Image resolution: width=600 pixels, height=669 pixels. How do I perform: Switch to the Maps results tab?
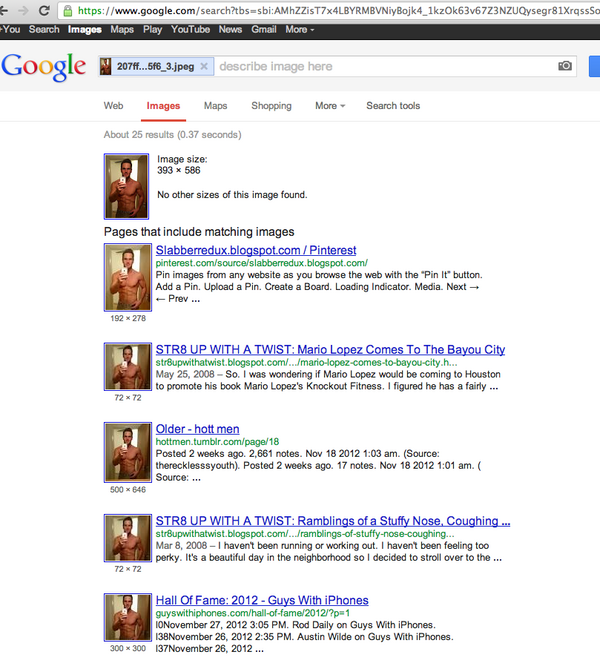(x=216, y=105)
